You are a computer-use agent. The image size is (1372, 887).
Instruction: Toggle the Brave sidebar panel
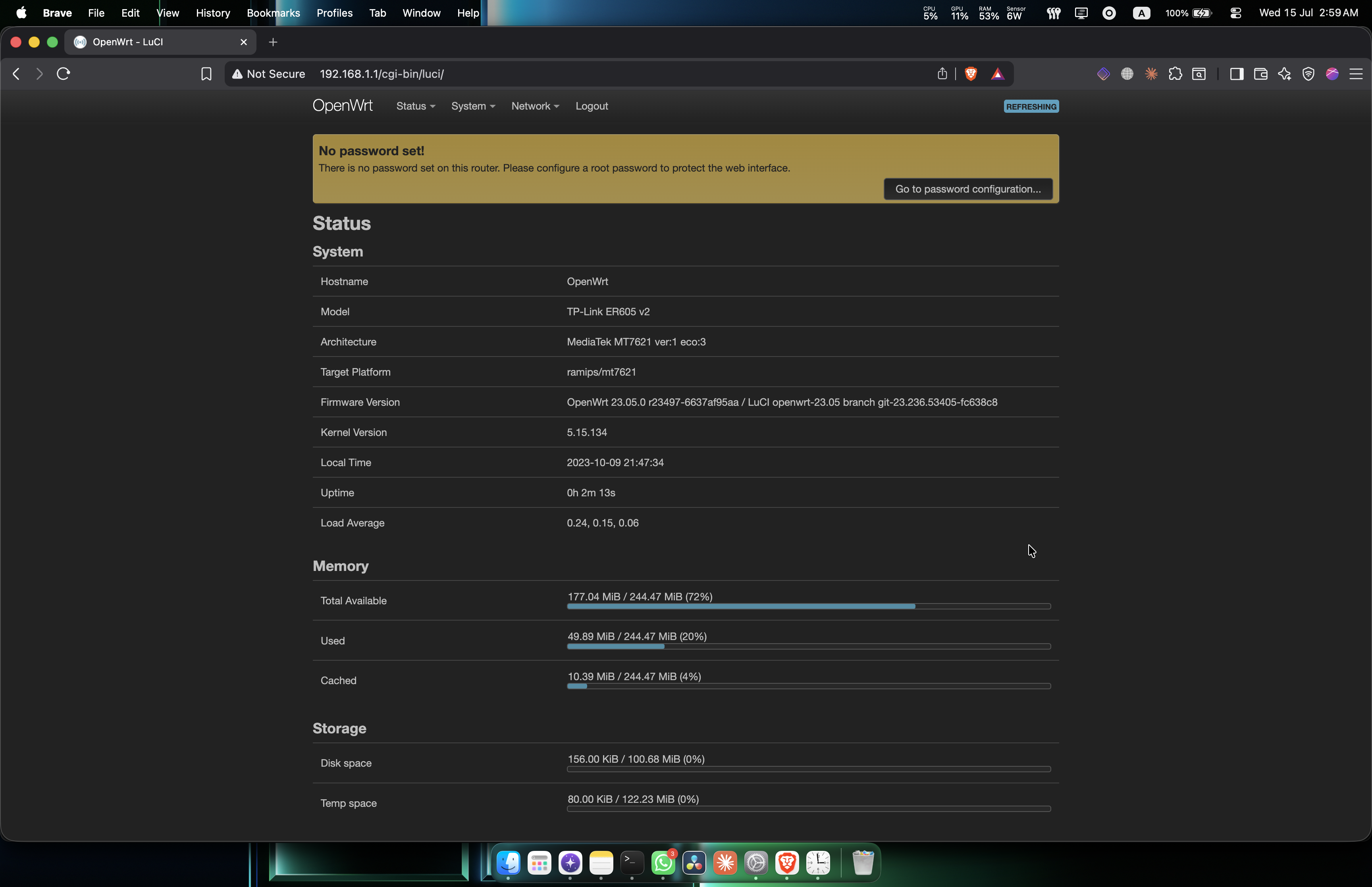[x=1236, y=74]
